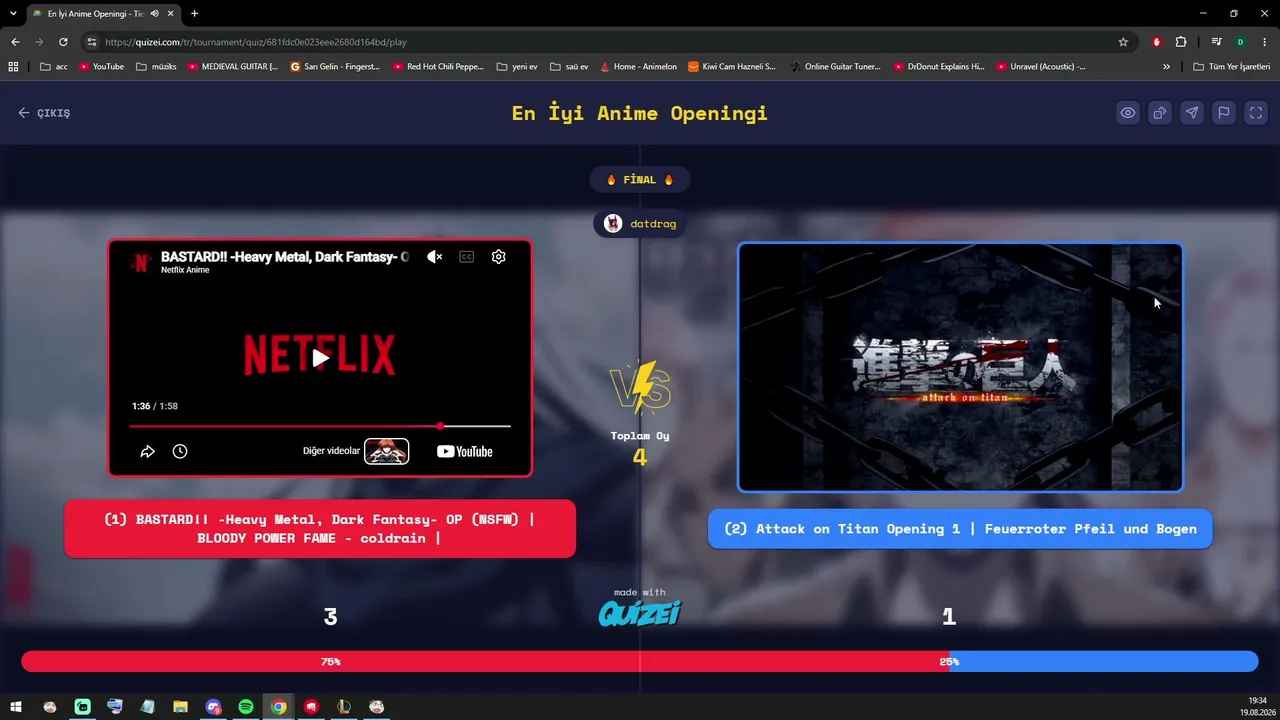Click the datdrag user badge
The height and width of the screenshot is (720, 1280).
(640, 224)
